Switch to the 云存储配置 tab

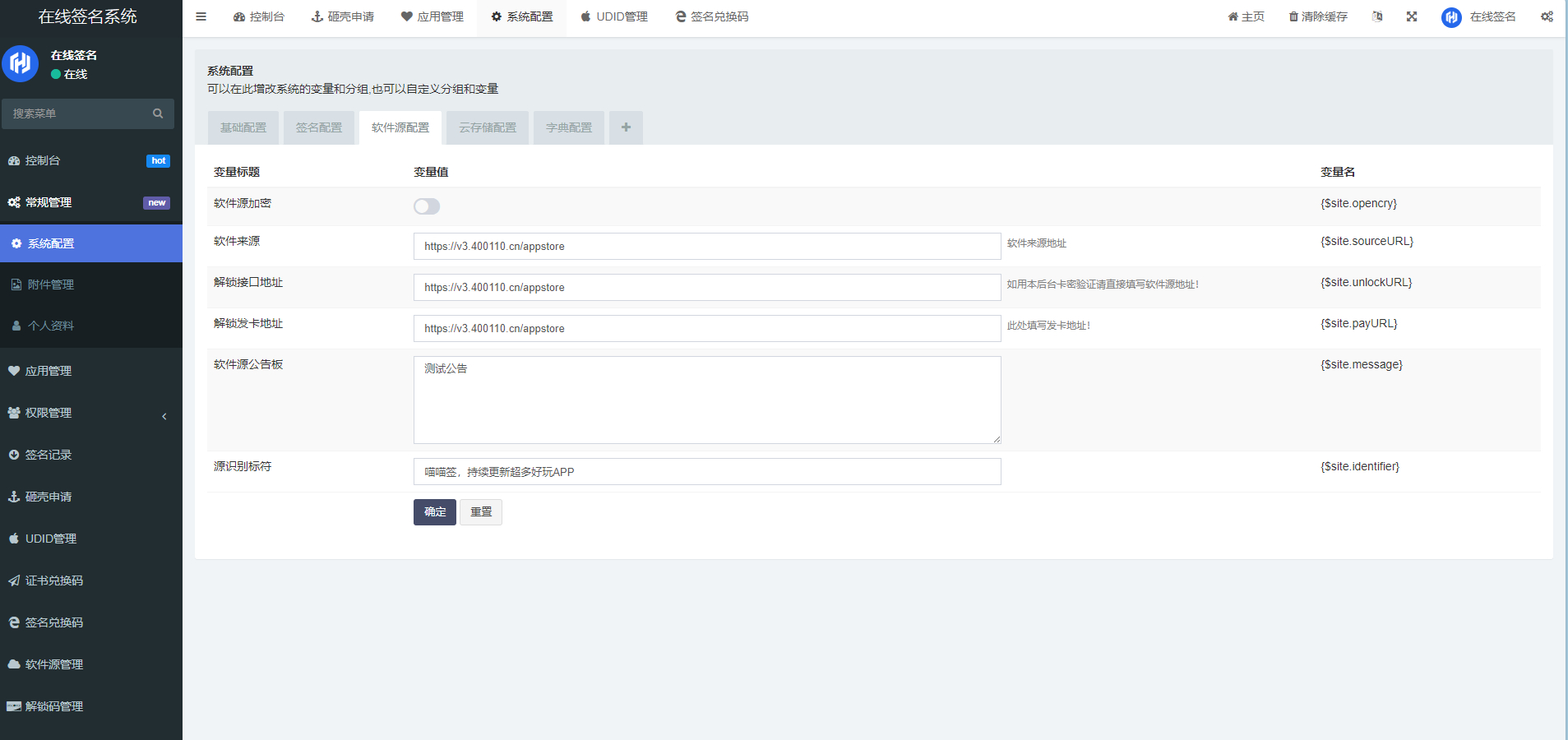point(488,127)
